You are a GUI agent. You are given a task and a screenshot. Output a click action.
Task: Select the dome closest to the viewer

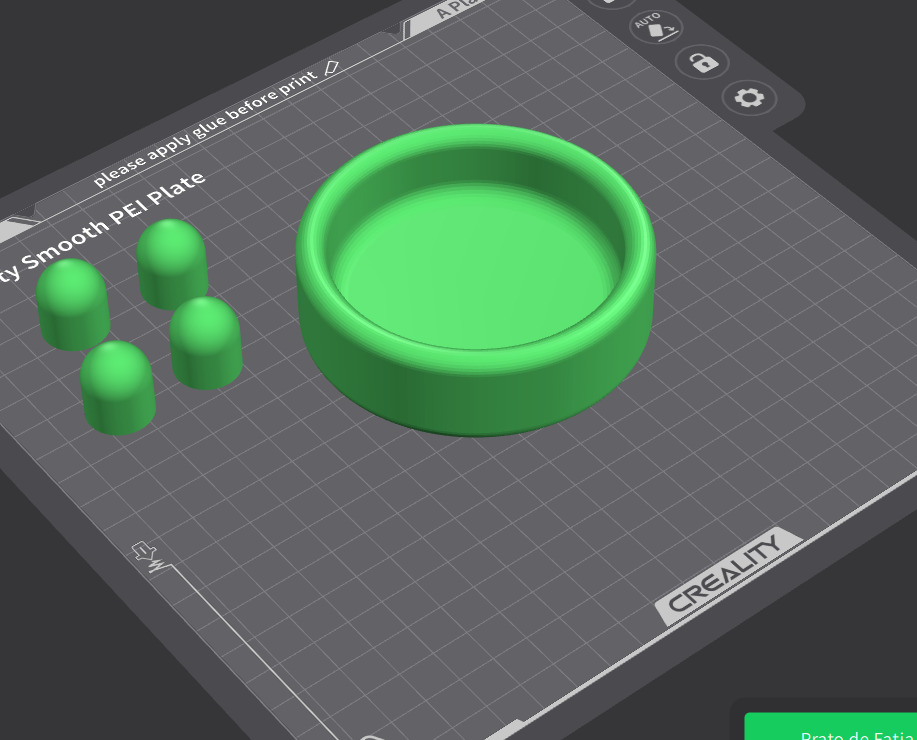click(x=118, y=388)
